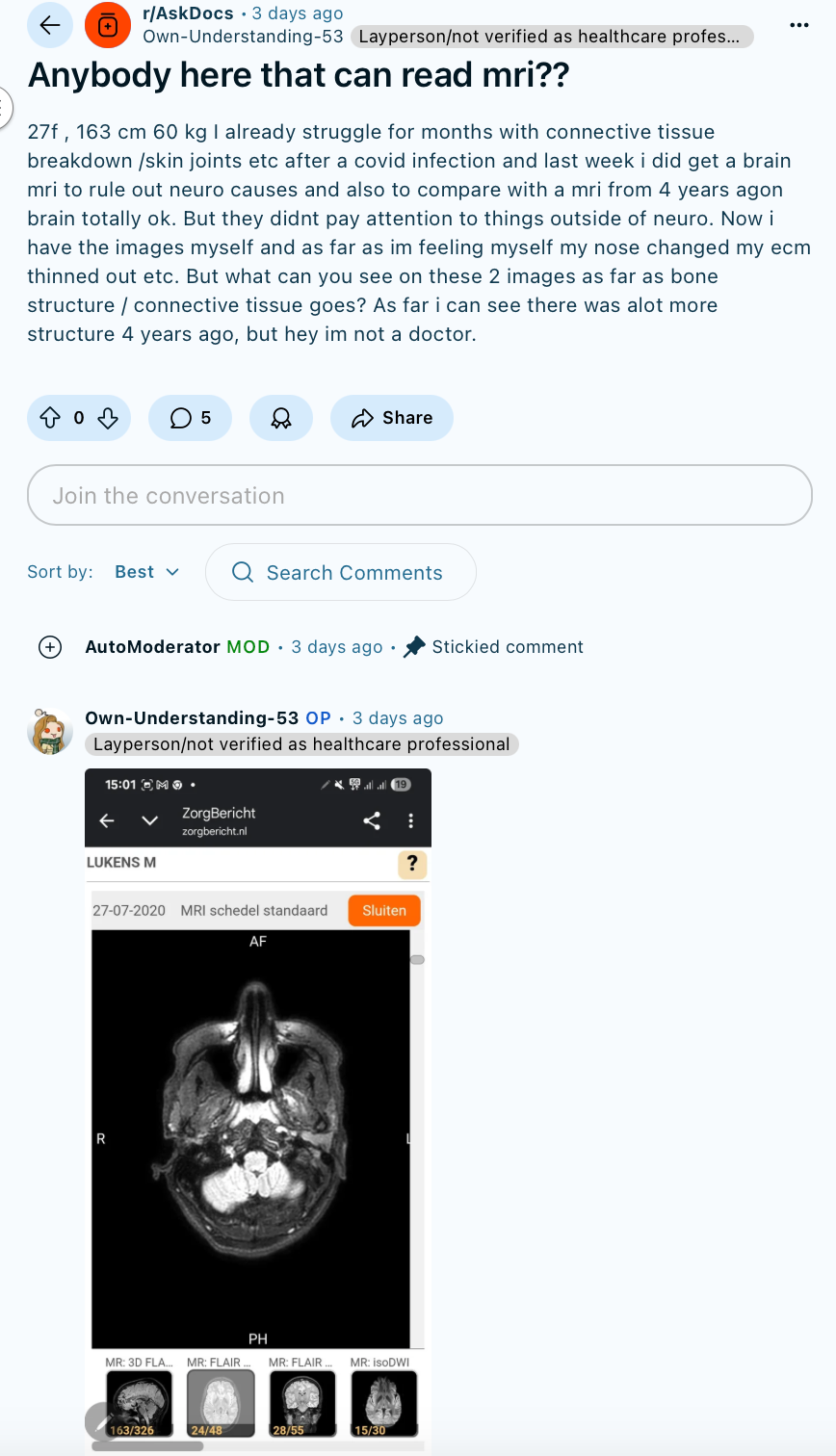Downvote the MRI post

coord(108,418)
